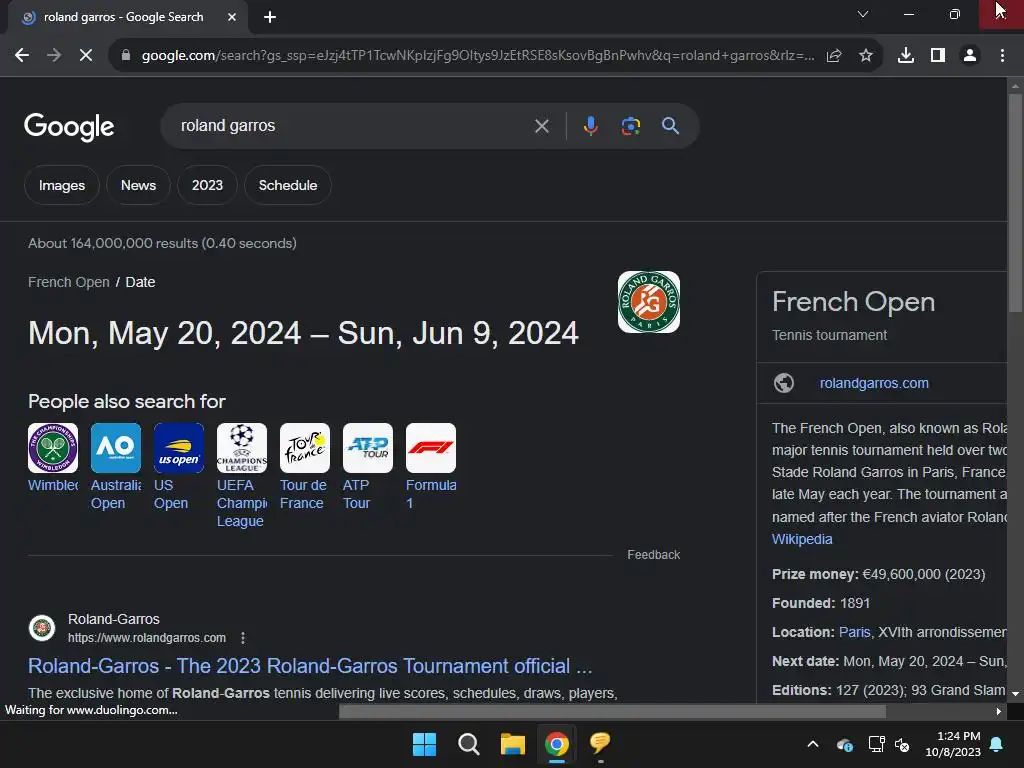This screenshot has height=768, width=1024.
Task: Click the 'About 164,000,000 results' text
Action: 113,244
